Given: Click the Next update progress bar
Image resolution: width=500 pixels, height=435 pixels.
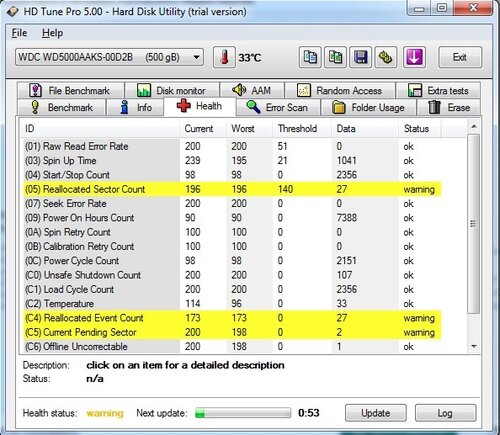Looking at the screenshot, I should [243, 413].
